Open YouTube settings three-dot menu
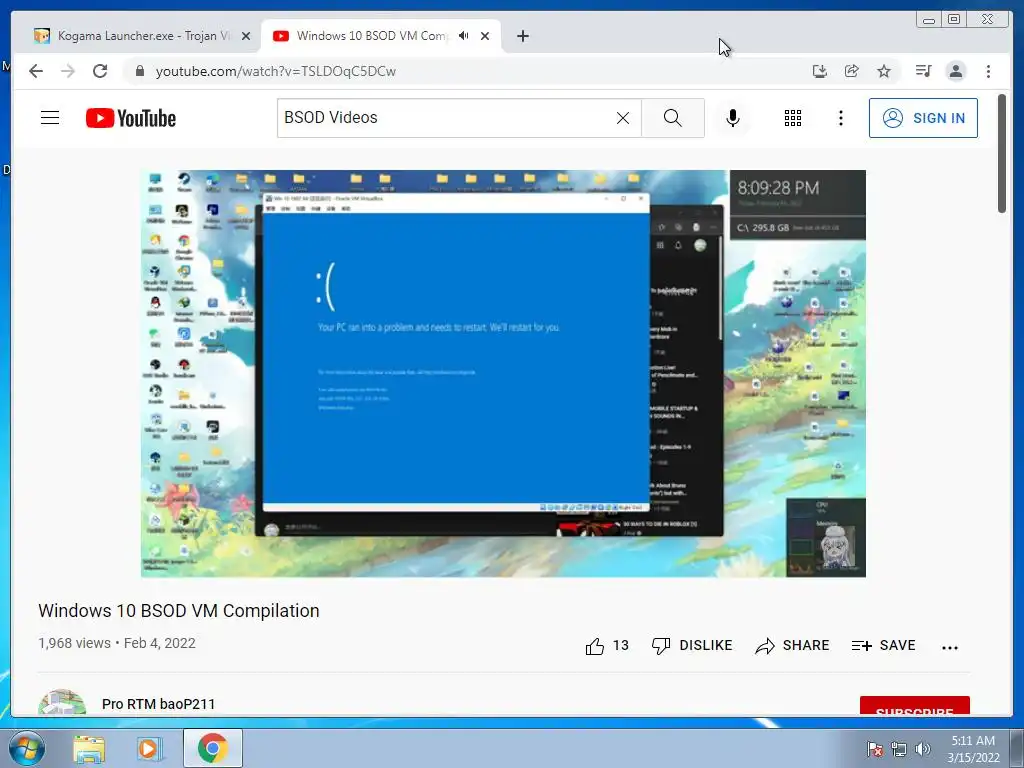Screen dimensions: 1024x768 point(840,118)
